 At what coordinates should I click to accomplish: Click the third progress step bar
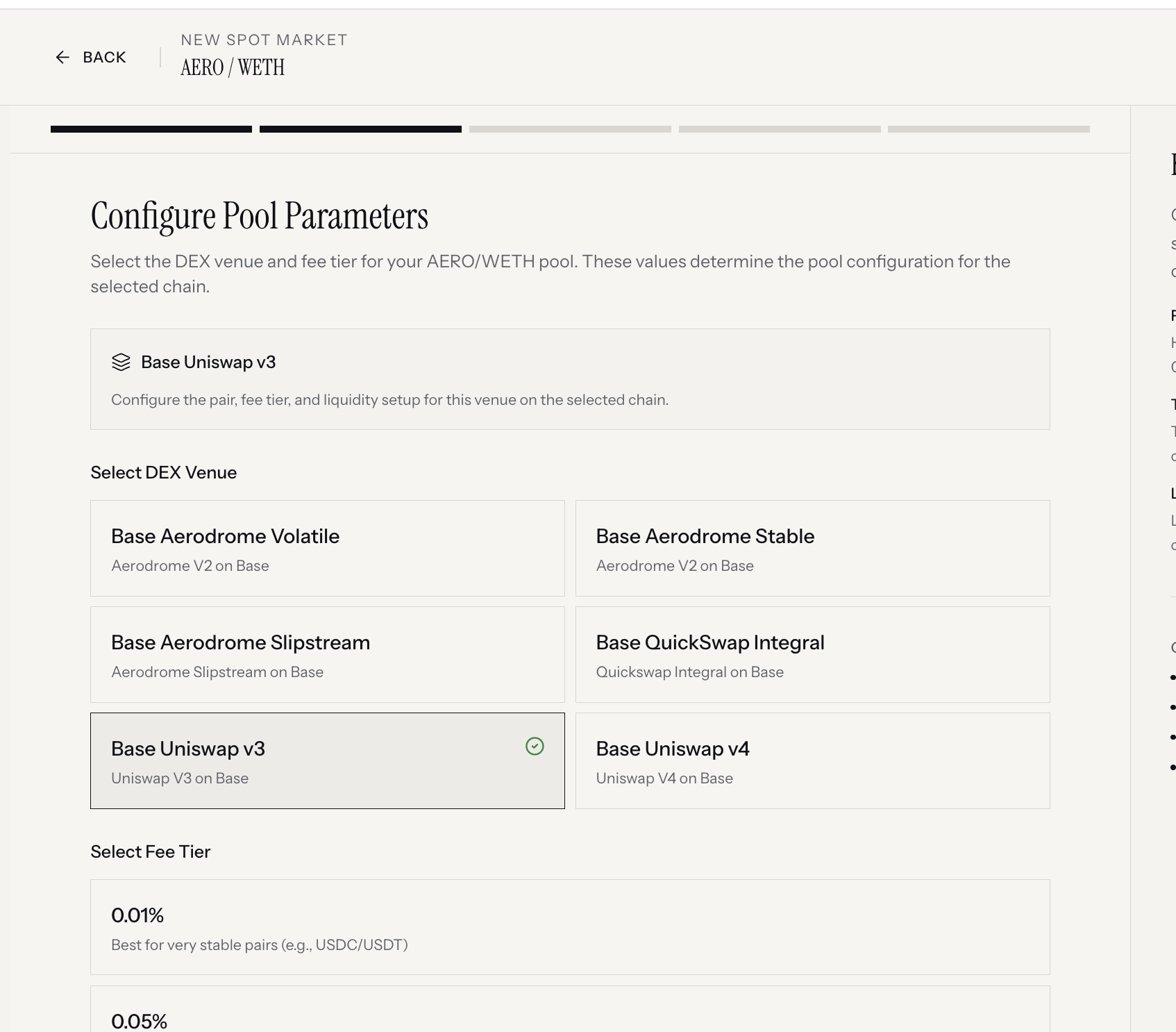click(x=570, y=129)
